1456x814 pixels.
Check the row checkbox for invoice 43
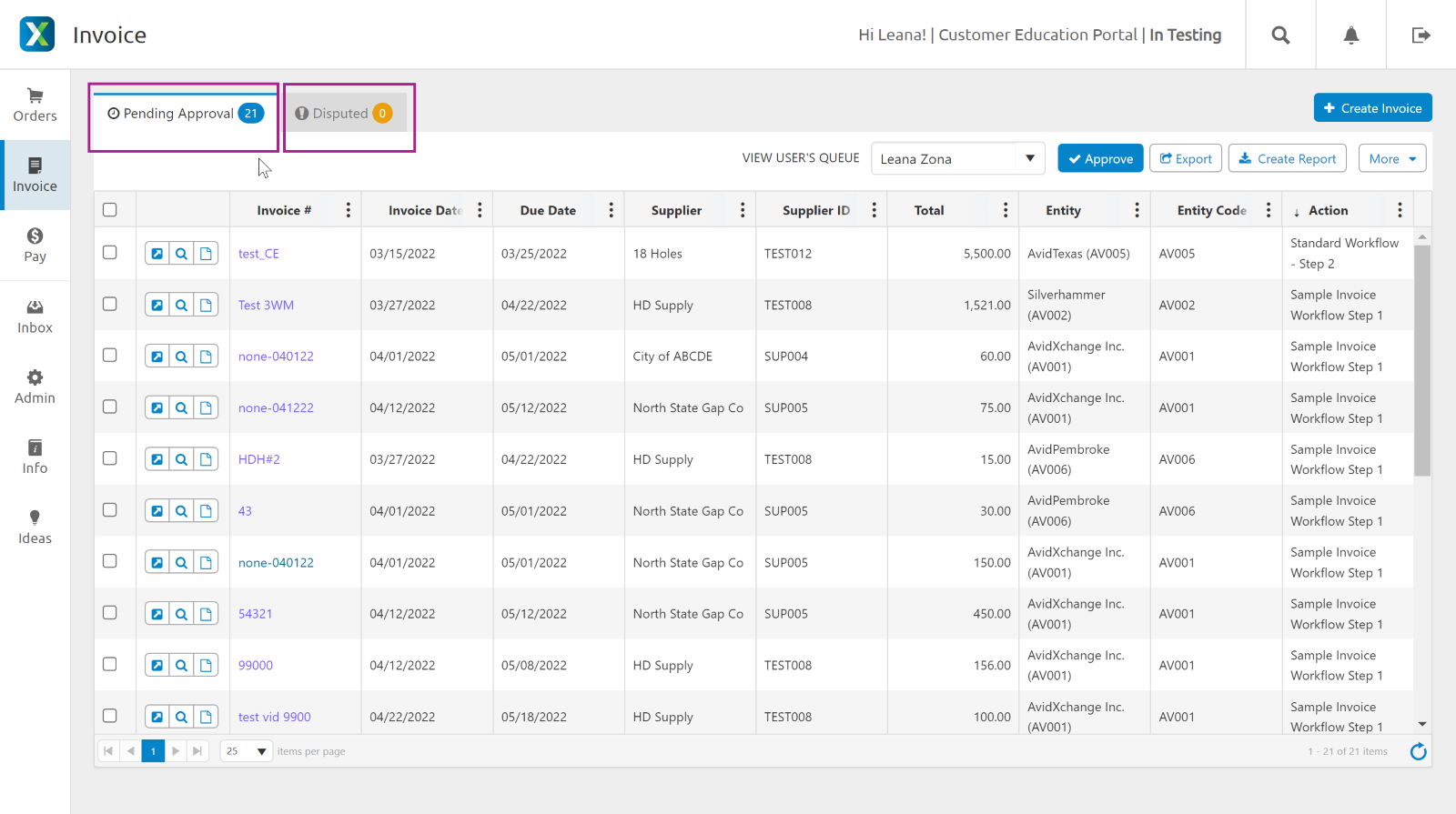(x=110, y=510)
